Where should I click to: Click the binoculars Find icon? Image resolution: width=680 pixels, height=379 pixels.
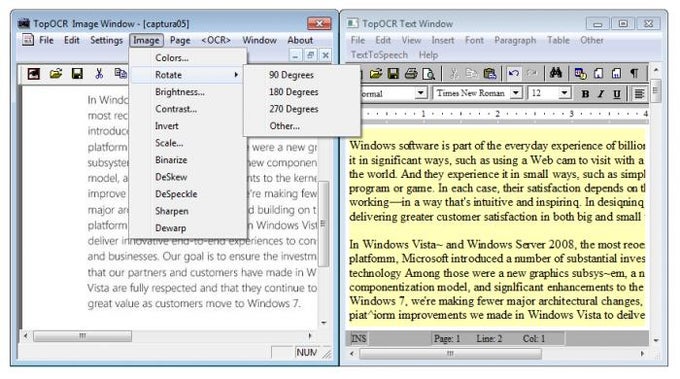pos(556,73)
